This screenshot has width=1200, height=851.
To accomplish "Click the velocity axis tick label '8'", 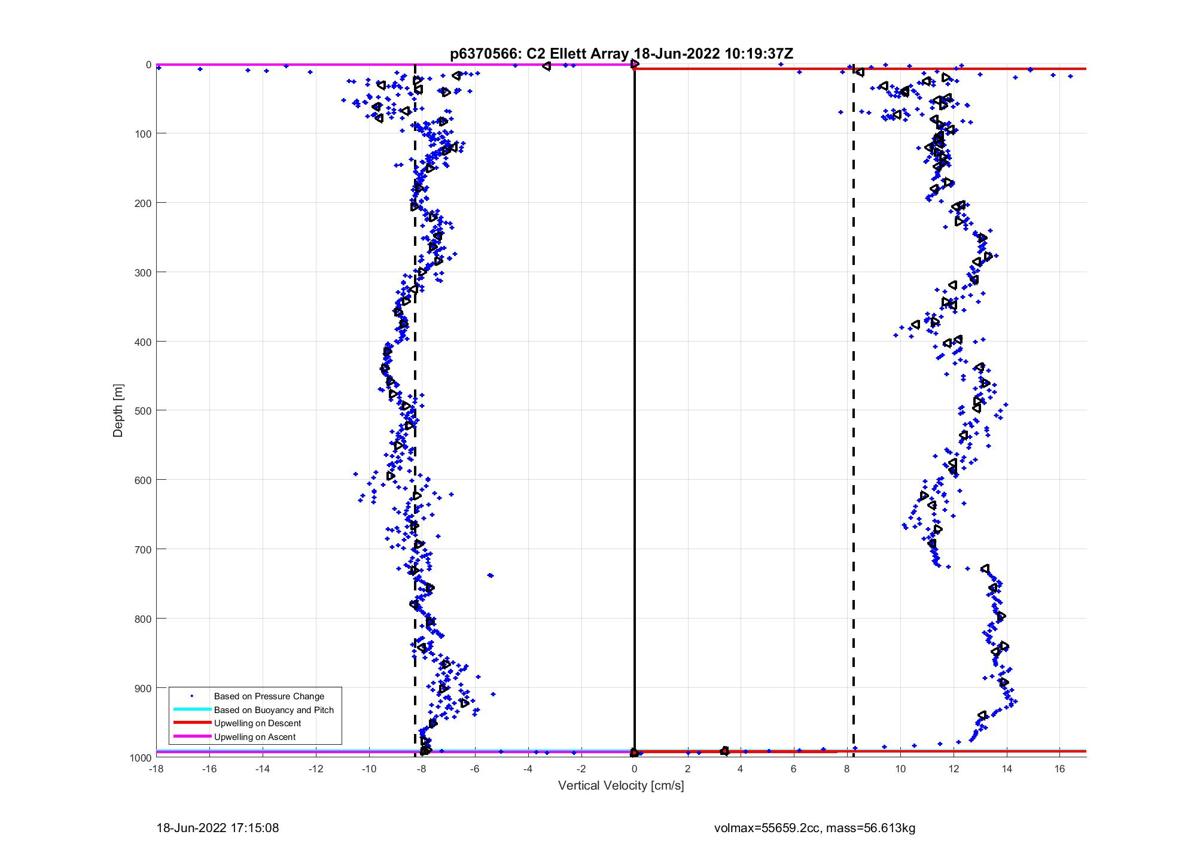I will point(847,769).
